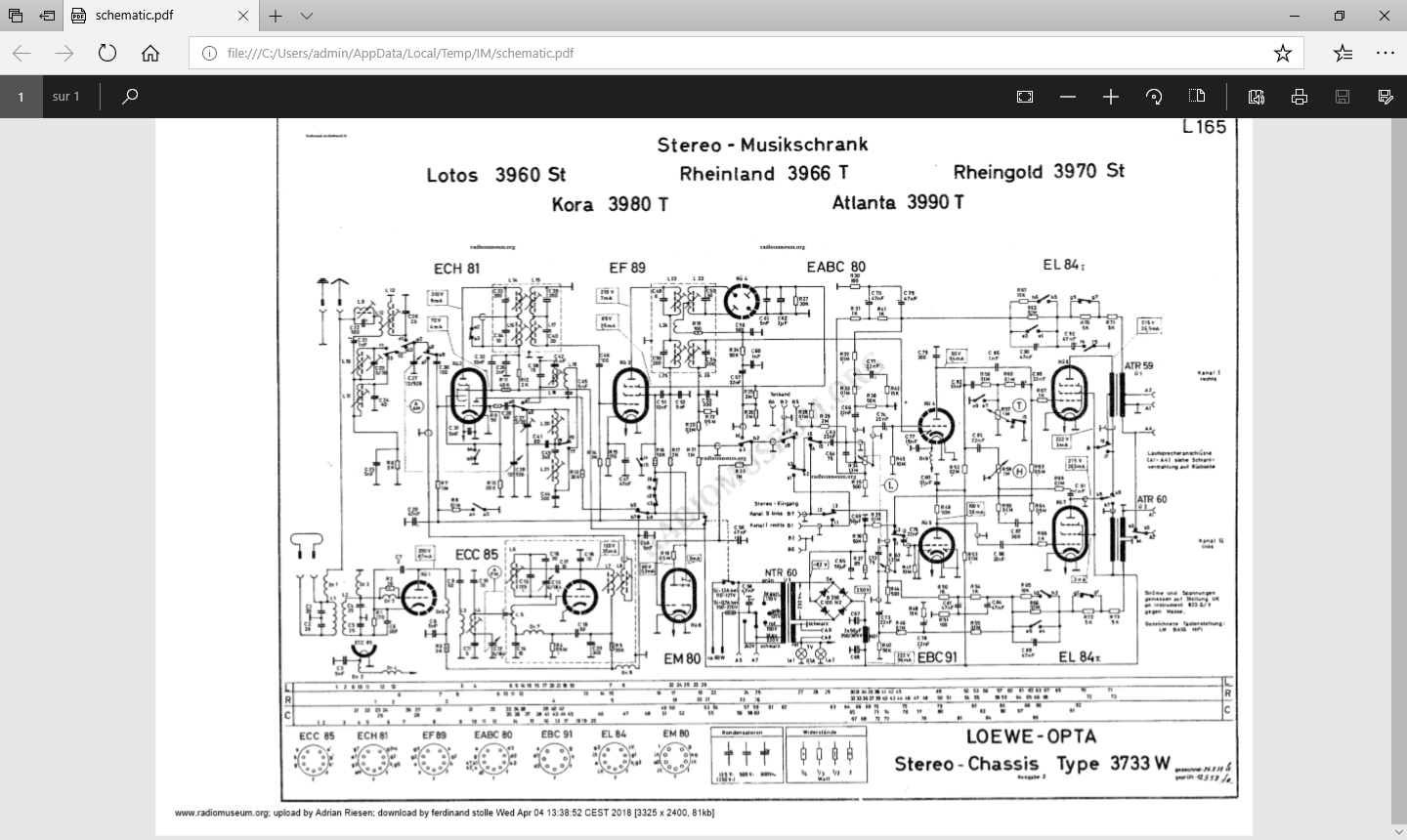The width and height of the screenshot is (1407, 840).
Task: Click the 'EF 89' tube label above schematic
Action: coord(627,268)
